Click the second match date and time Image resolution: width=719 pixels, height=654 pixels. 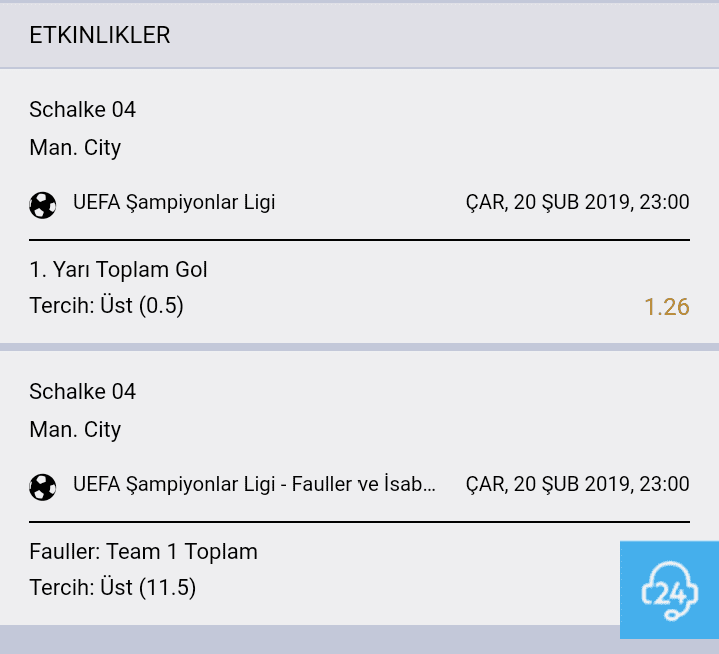click(578, 484)
